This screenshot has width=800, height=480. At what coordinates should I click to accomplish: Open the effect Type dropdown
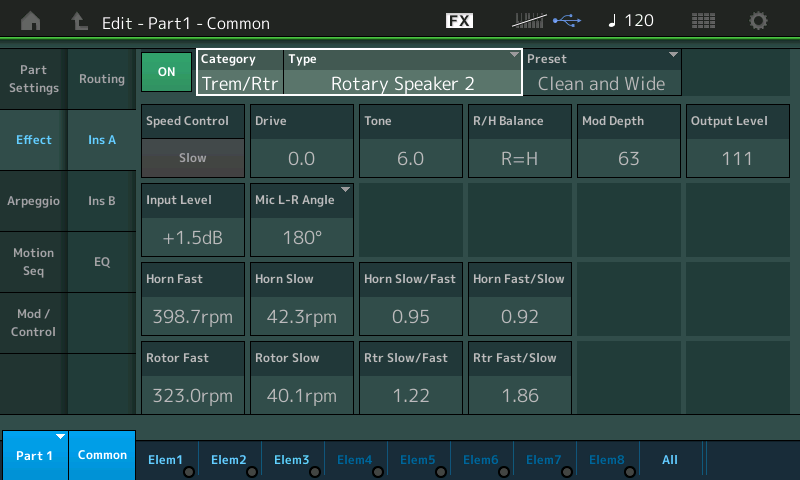pyautogui.click(x=403, y=72)
